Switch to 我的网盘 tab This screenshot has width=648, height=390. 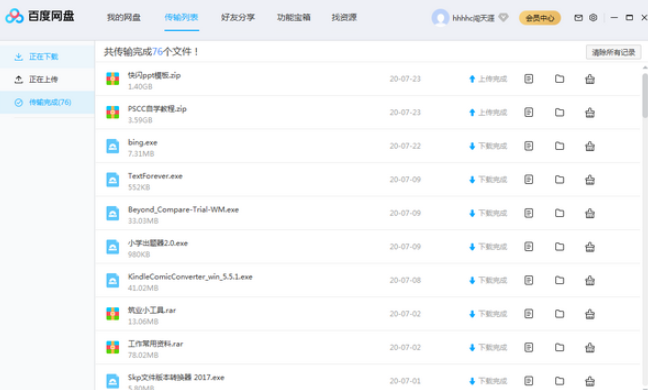tap(124, 17)
